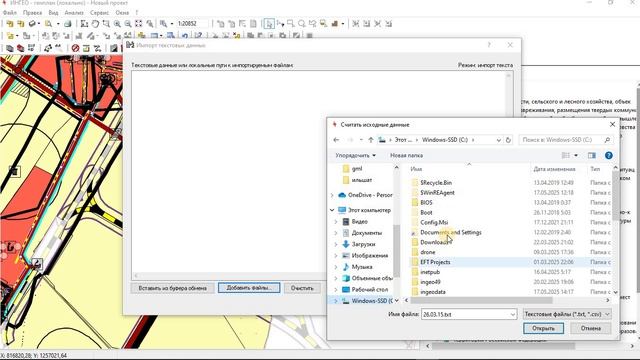Click the search magnifier in Windows-SSD search box
Image resolution: width=640 pixels, height=360 pixels.
pos(607,140)
